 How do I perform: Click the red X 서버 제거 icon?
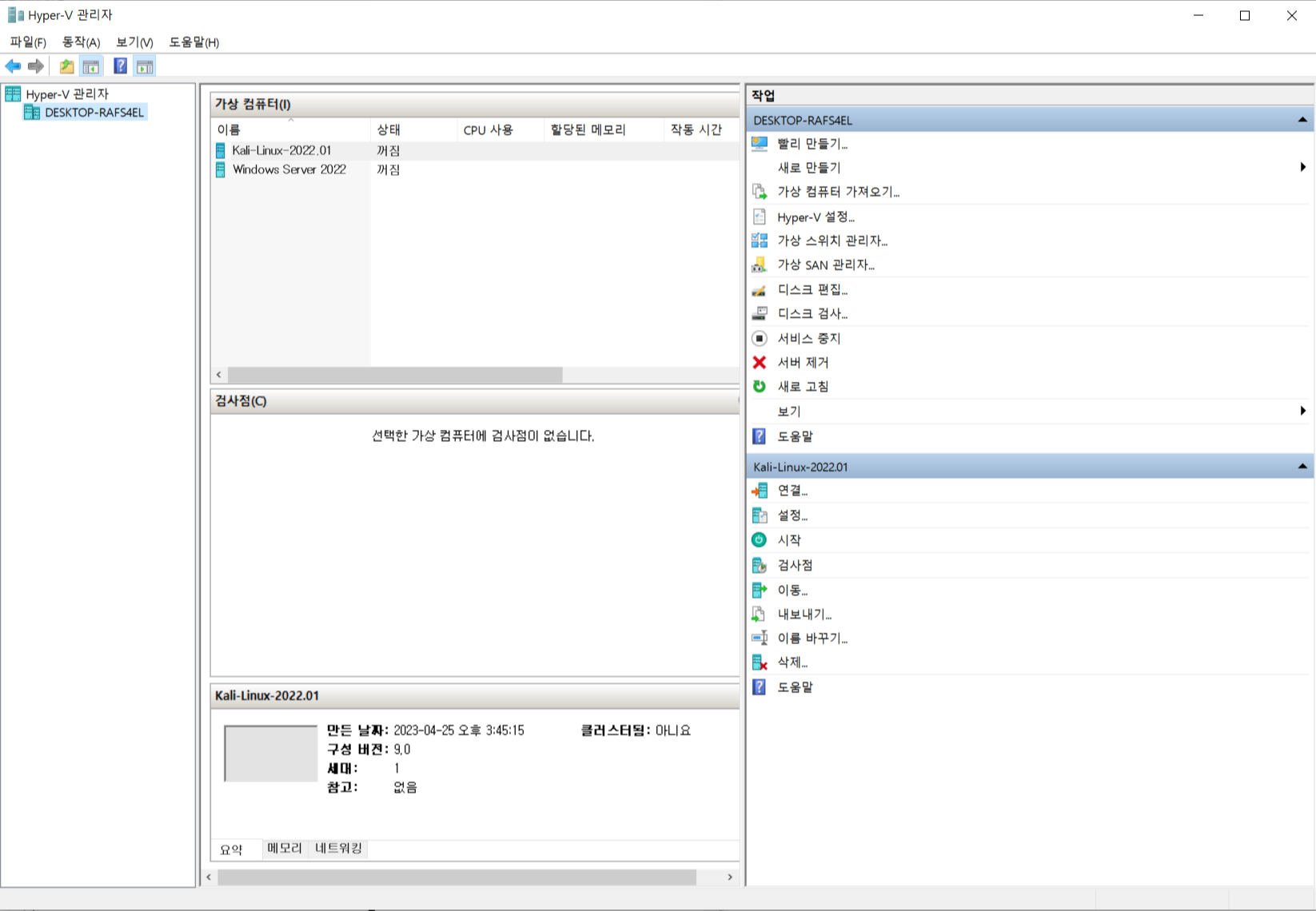coord(760,362)
